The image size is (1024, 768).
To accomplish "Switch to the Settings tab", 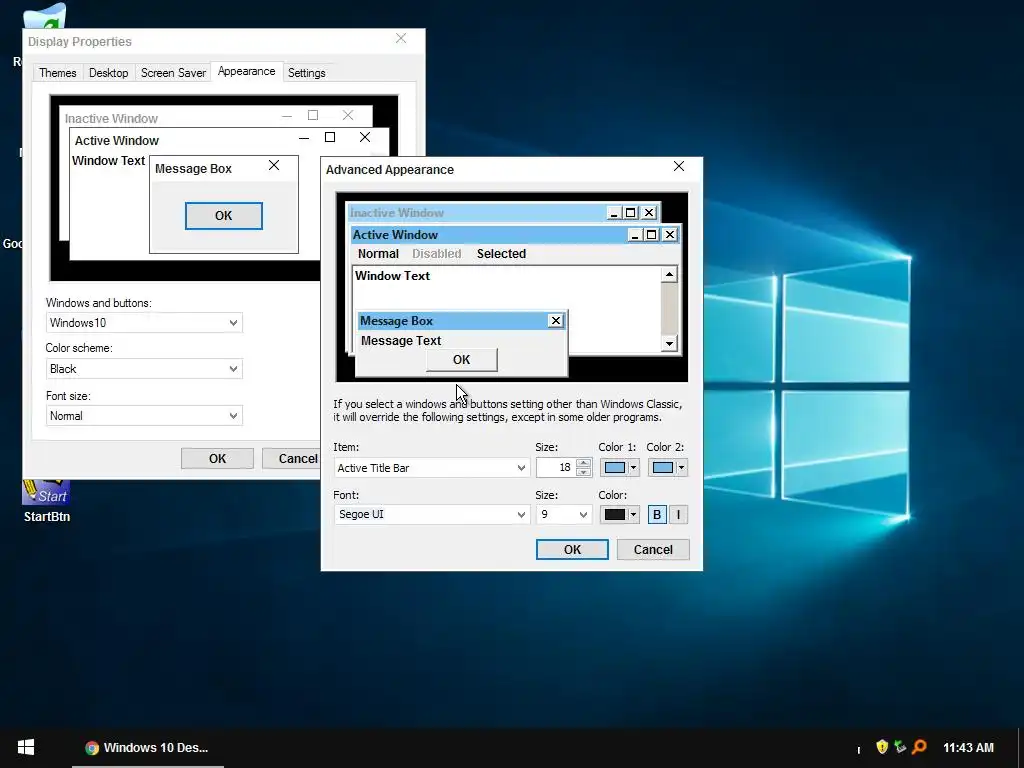I will tap(306, 72).
